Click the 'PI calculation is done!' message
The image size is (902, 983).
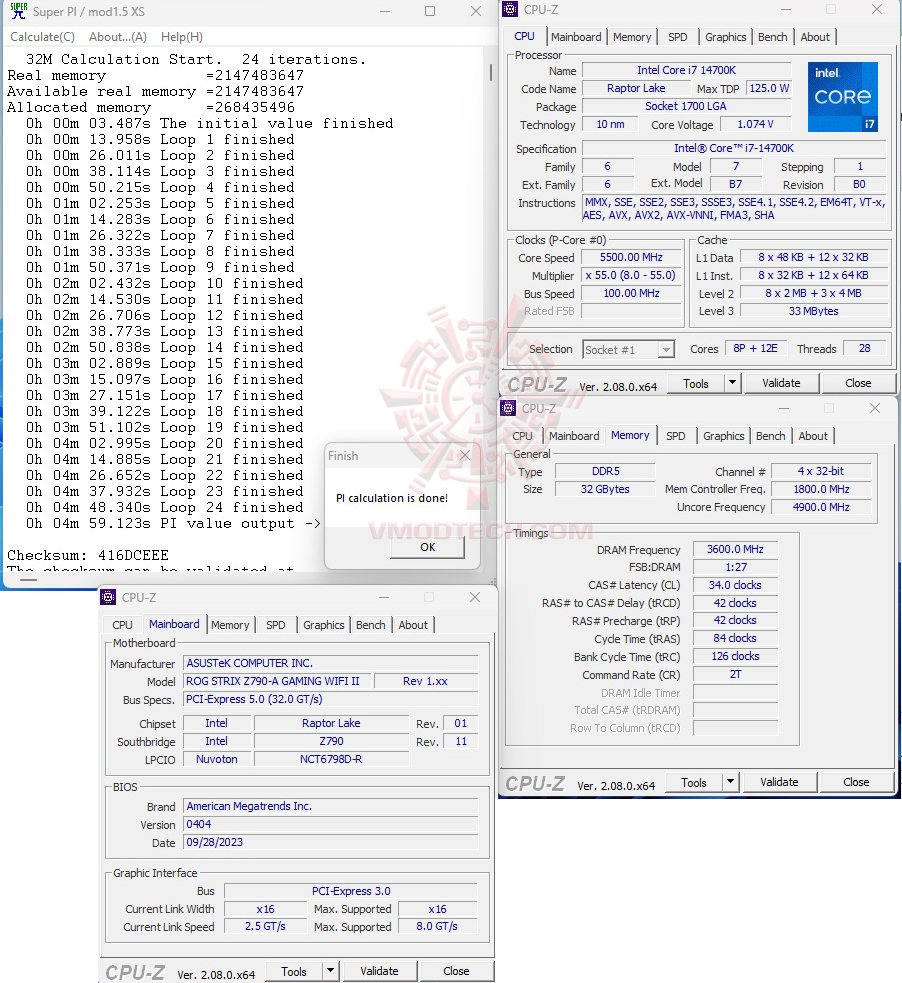392,498
